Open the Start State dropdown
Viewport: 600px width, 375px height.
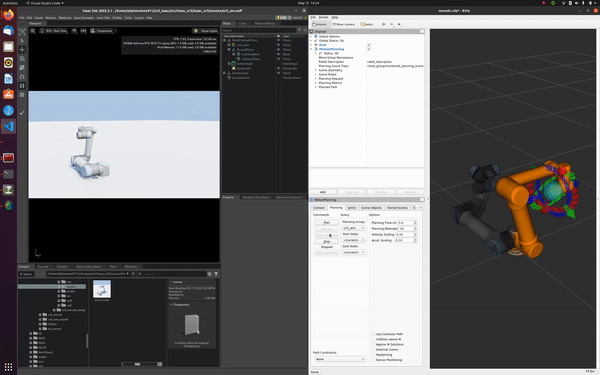tap(354, 240)
